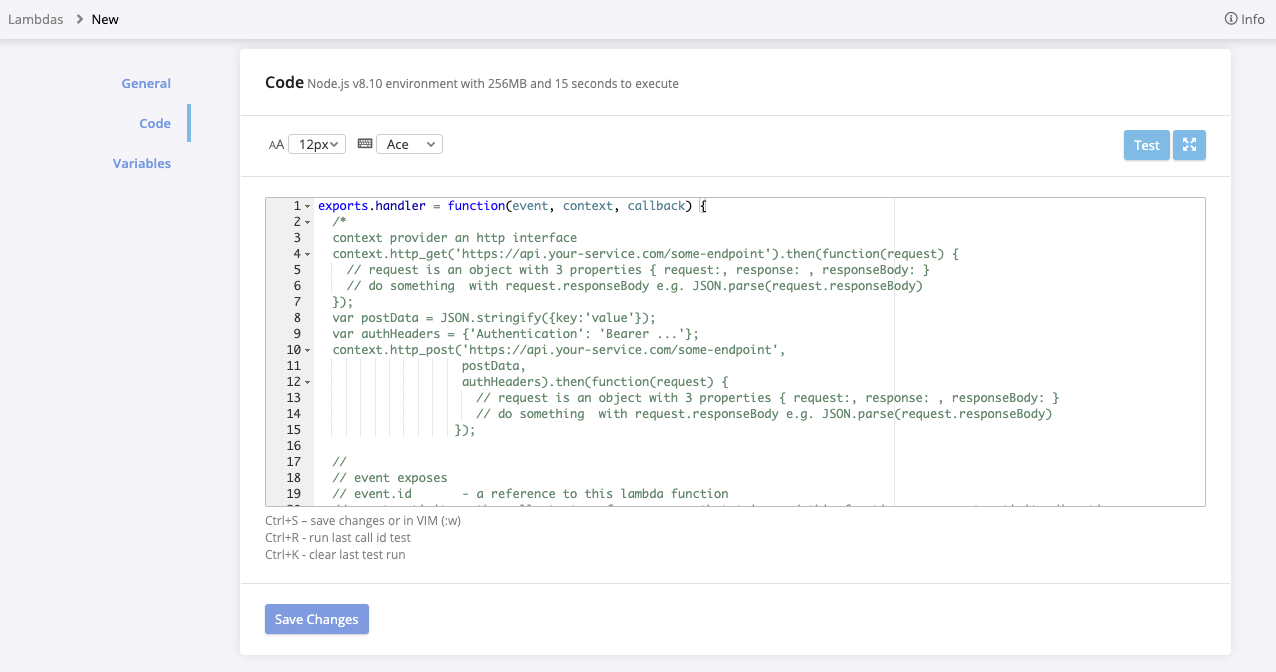This screenshot has width=1276, height=672.
Task: Click the keyboard icon beside Ace
Action: (x=364, y=144)
